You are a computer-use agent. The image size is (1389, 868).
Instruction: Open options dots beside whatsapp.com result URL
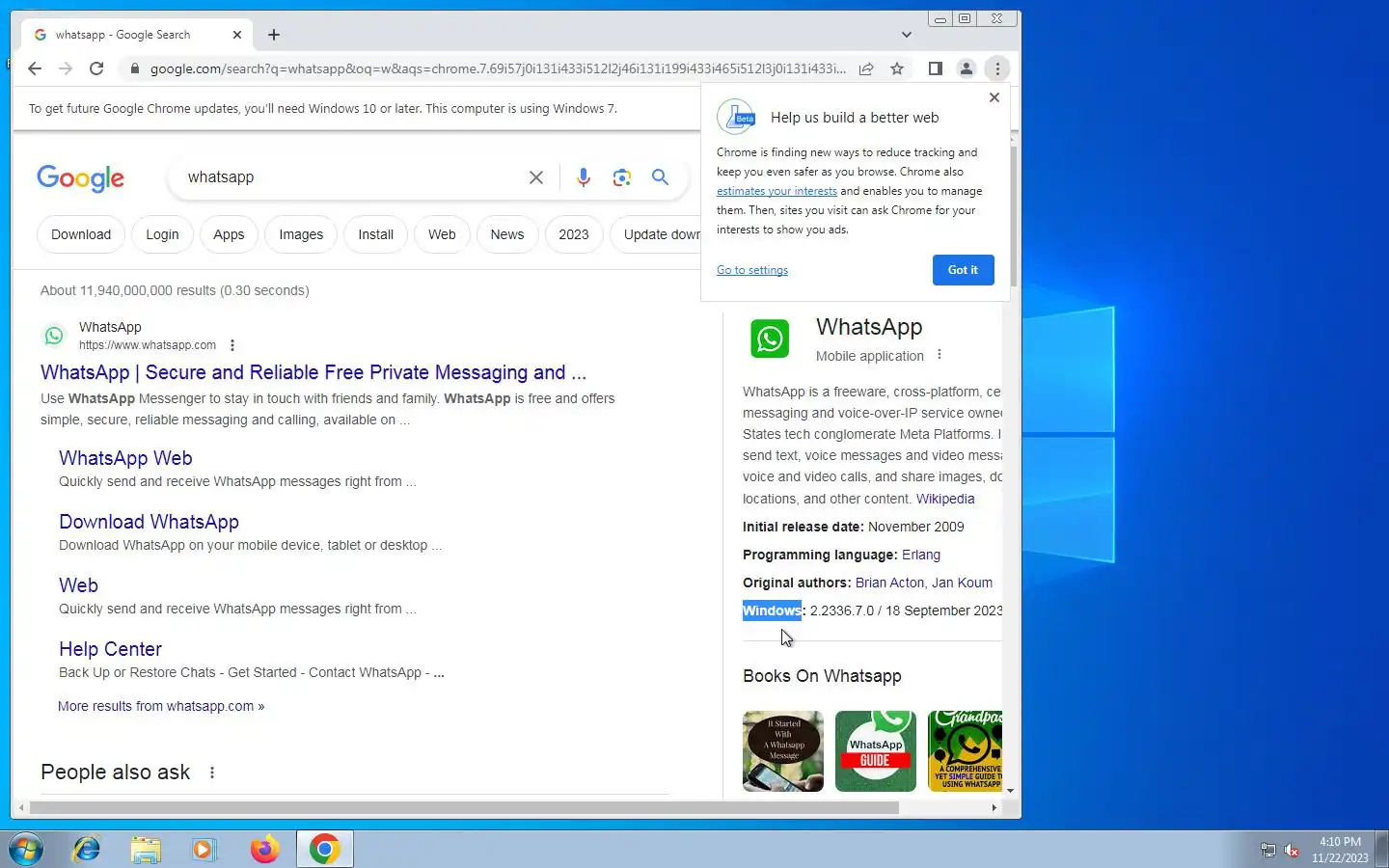(232, 345)
